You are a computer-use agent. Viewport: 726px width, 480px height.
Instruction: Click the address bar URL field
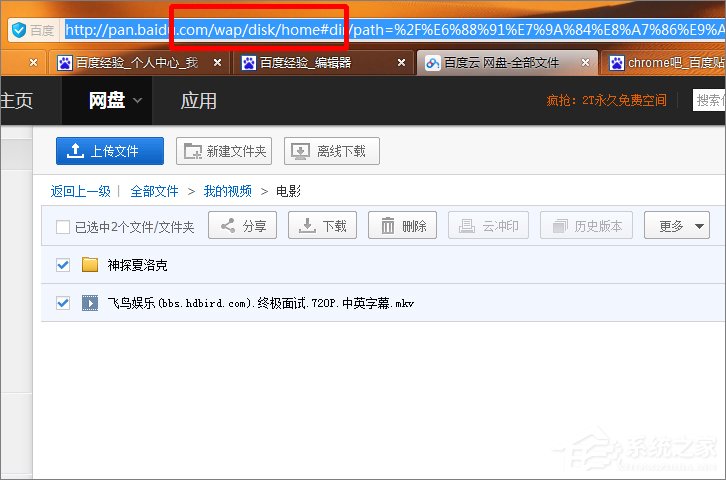click(x=395, y=30)
